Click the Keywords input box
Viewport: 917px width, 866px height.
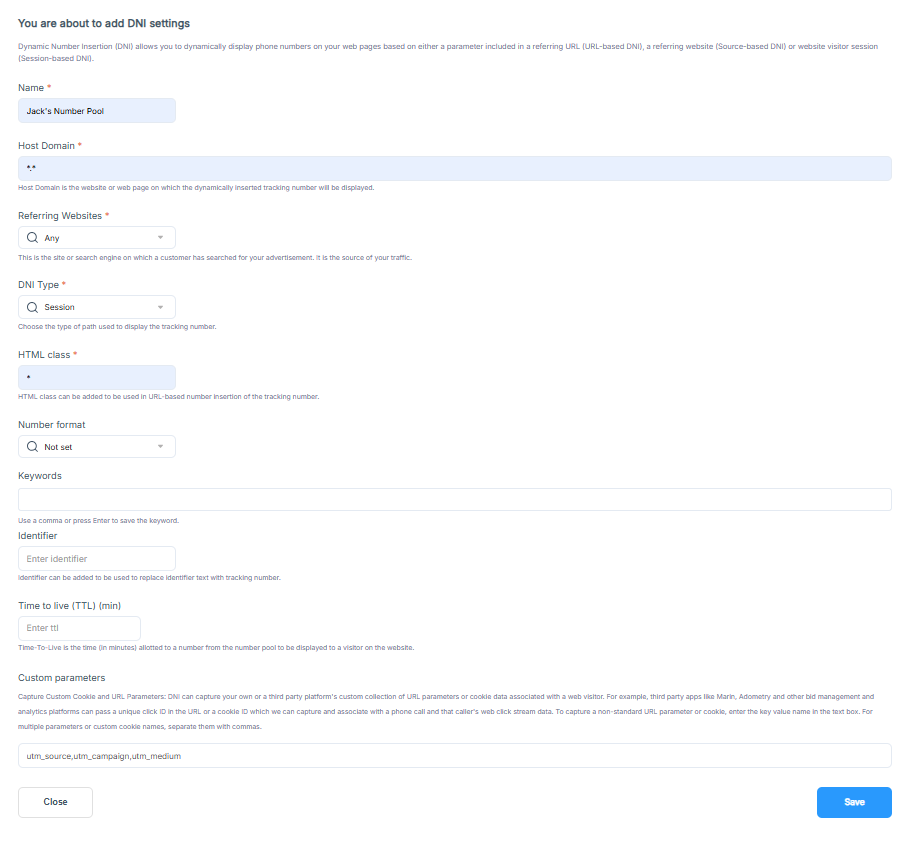click(454, 499)
